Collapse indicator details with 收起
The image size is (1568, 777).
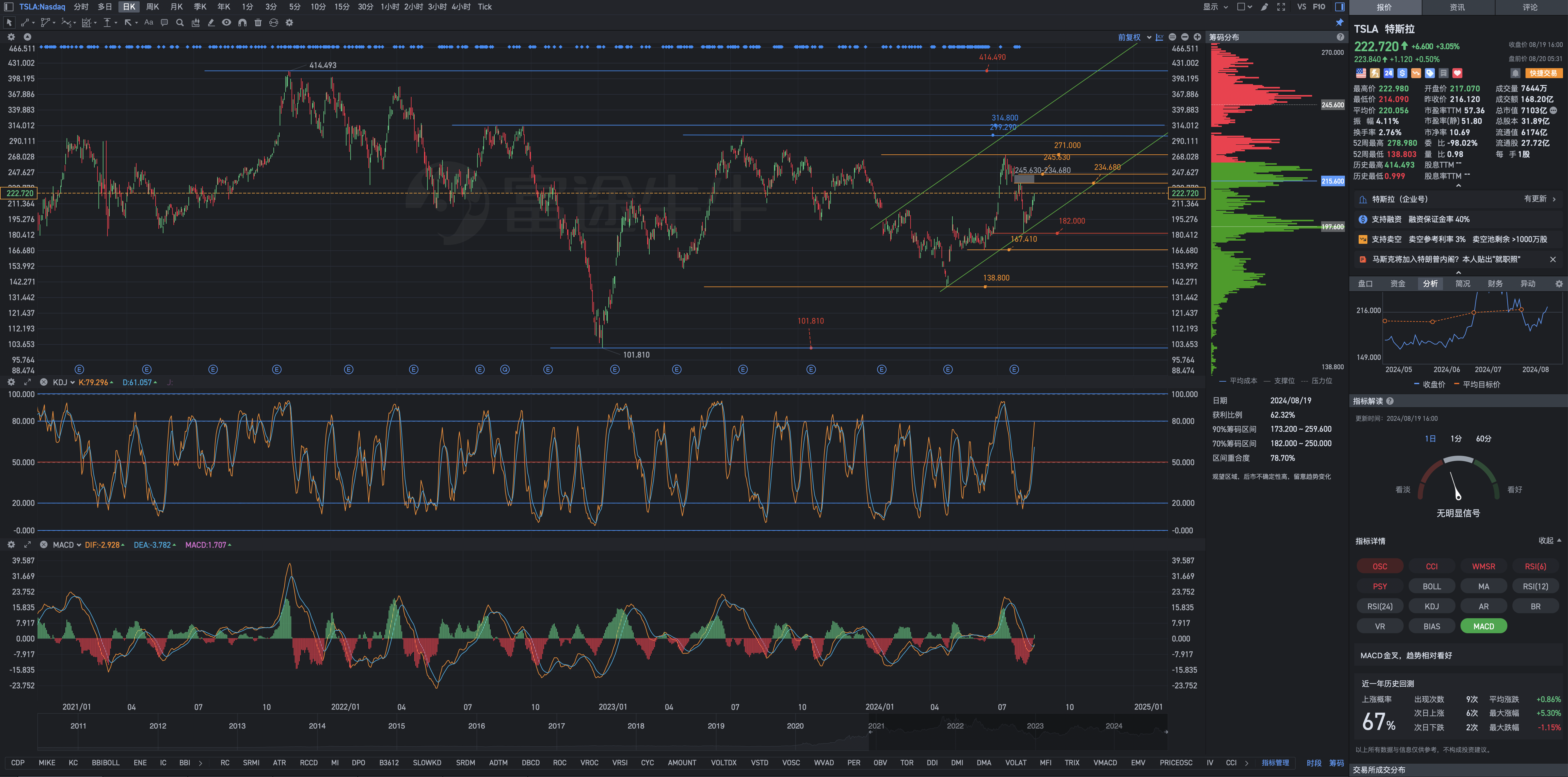[1550, 541]
